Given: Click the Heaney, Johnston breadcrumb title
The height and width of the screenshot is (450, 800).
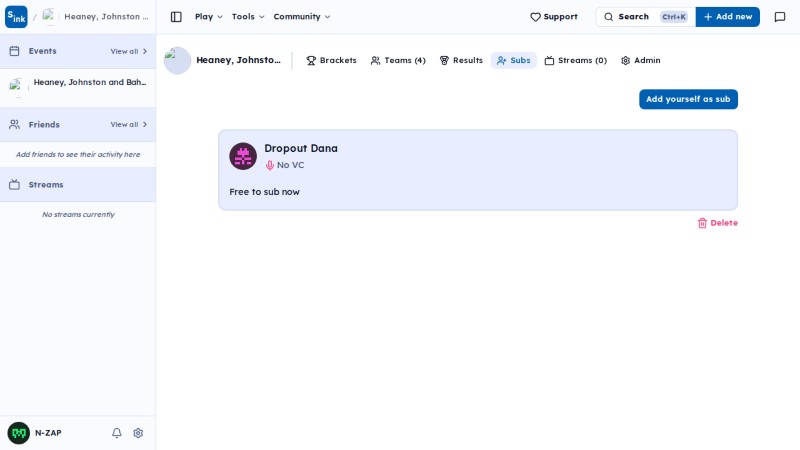Looking at the screenshot, I should [107, 17].
